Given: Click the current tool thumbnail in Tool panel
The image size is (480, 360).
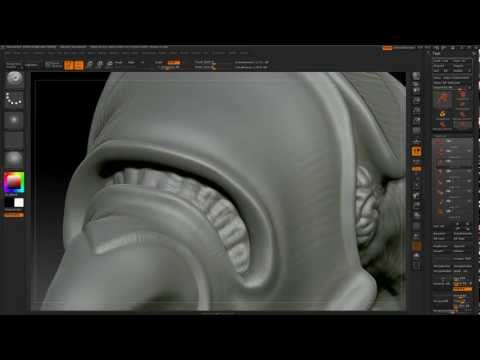Looking at the screenshot, I should [442, 101].
